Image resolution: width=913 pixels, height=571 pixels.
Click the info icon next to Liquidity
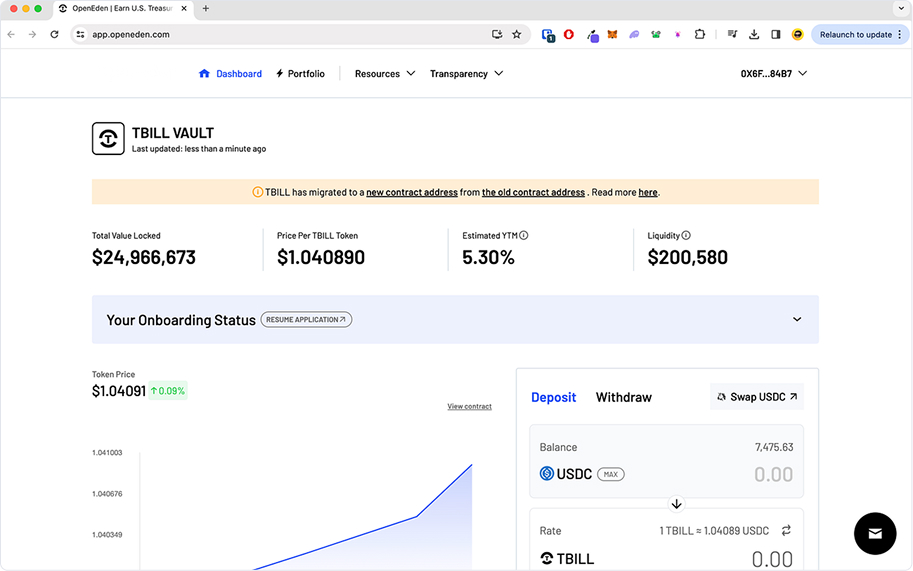686,235
